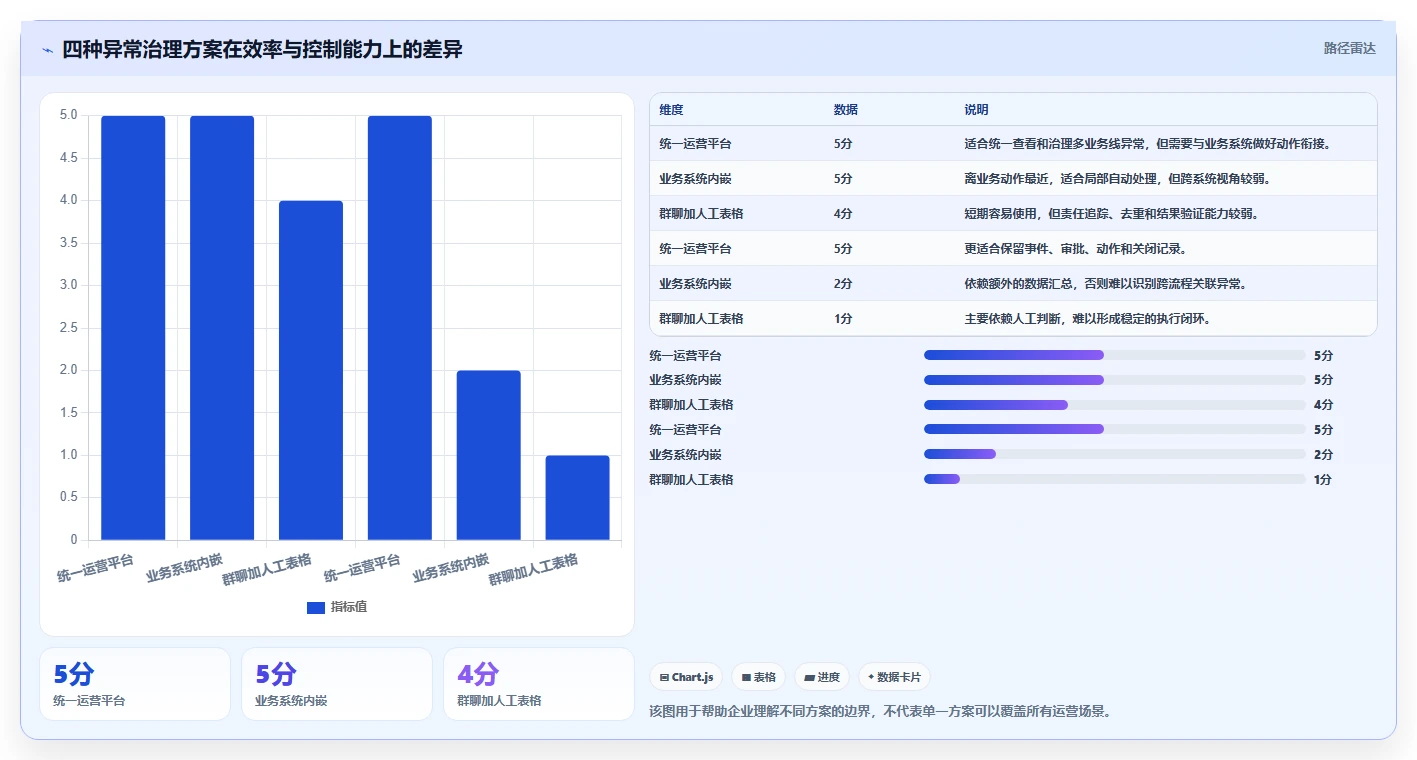Select the 数据卡片 tag chip

click(894, 677)
